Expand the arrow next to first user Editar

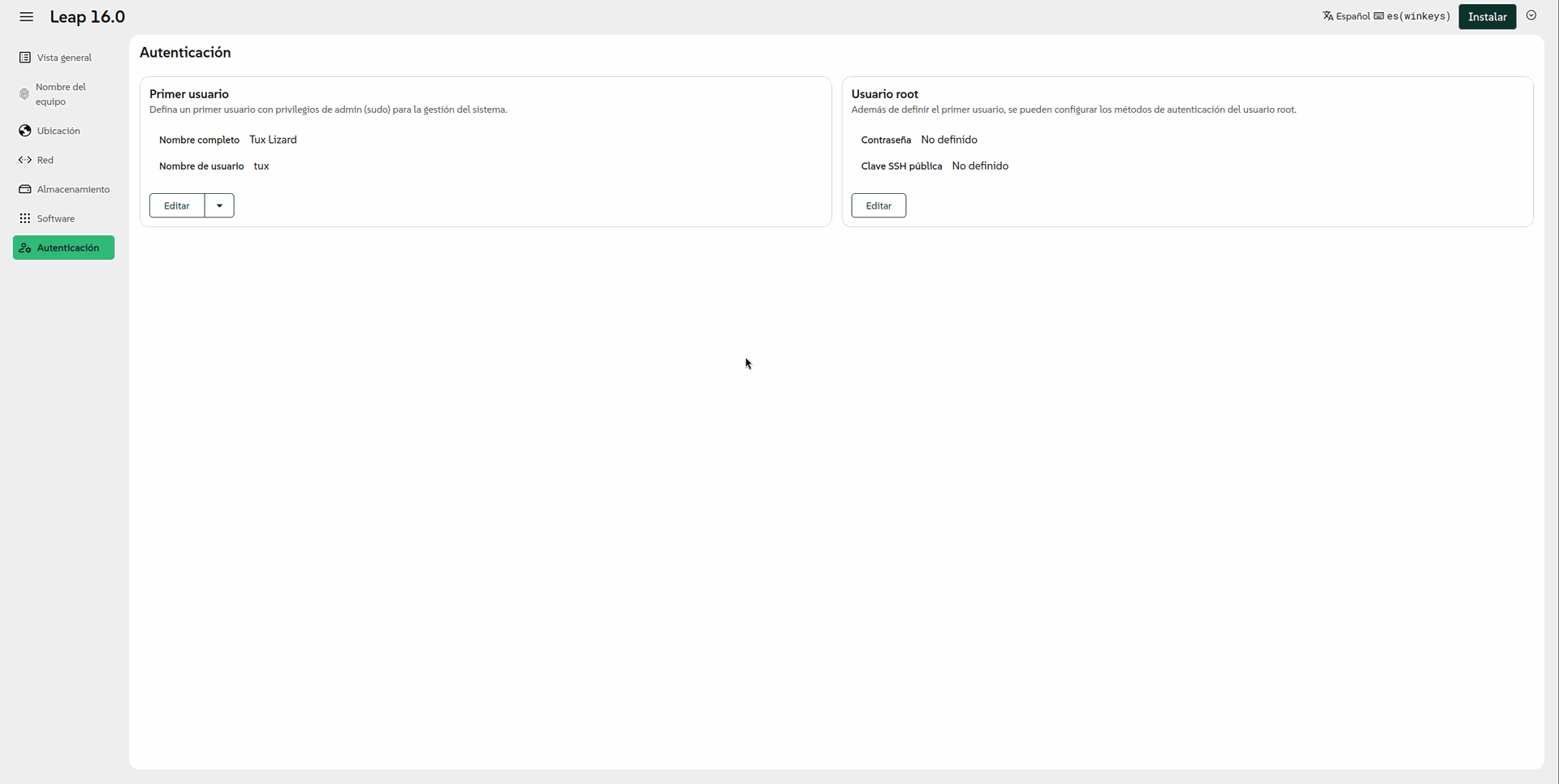click(219, 206)
